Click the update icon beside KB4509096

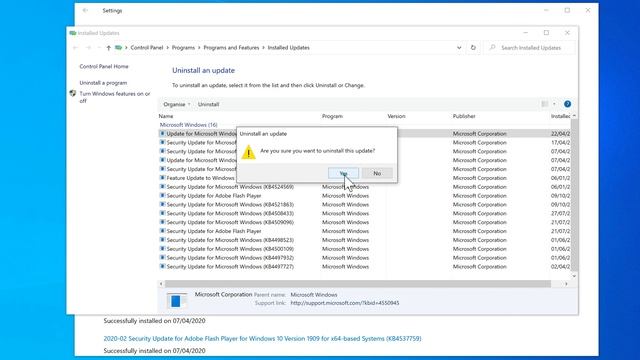pos(162,222)
